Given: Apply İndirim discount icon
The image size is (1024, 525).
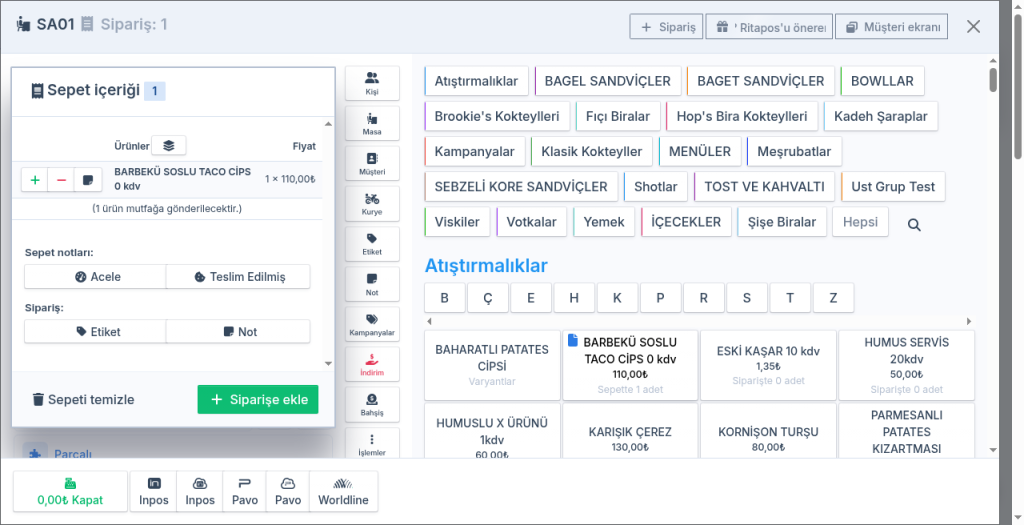Looking at the screenshot, I should click(372, 364).
